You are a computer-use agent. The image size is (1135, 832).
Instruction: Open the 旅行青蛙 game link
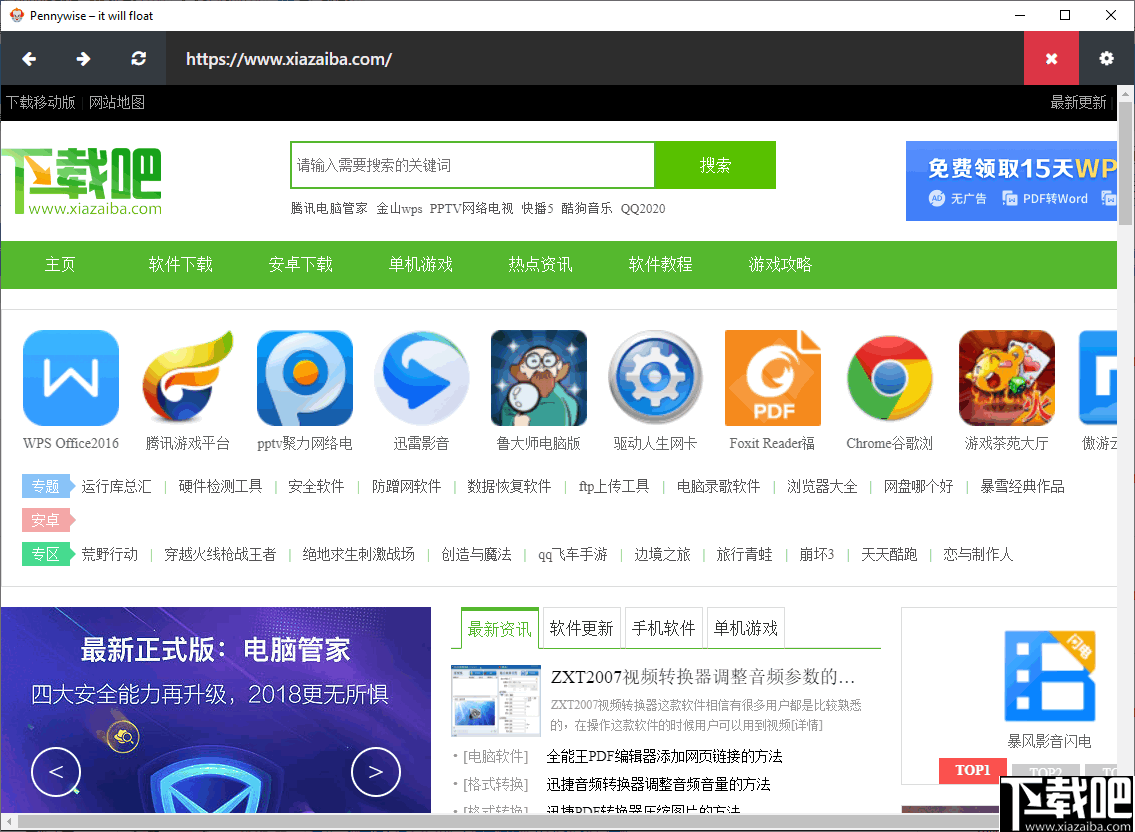click(x=744, y=554)
